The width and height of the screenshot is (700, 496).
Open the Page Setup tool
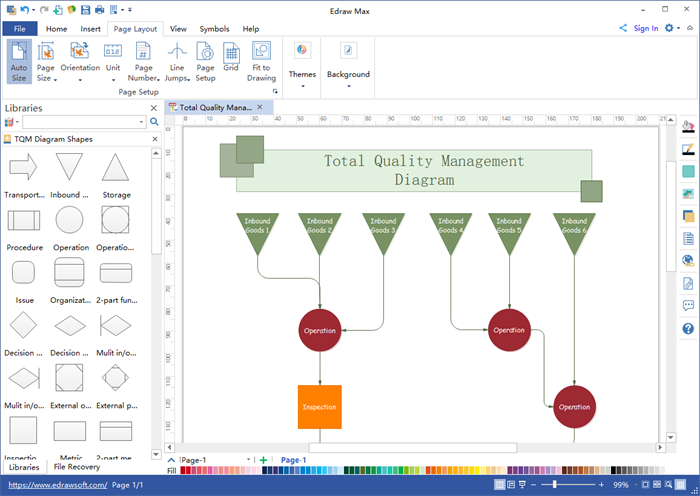[205, 61]
